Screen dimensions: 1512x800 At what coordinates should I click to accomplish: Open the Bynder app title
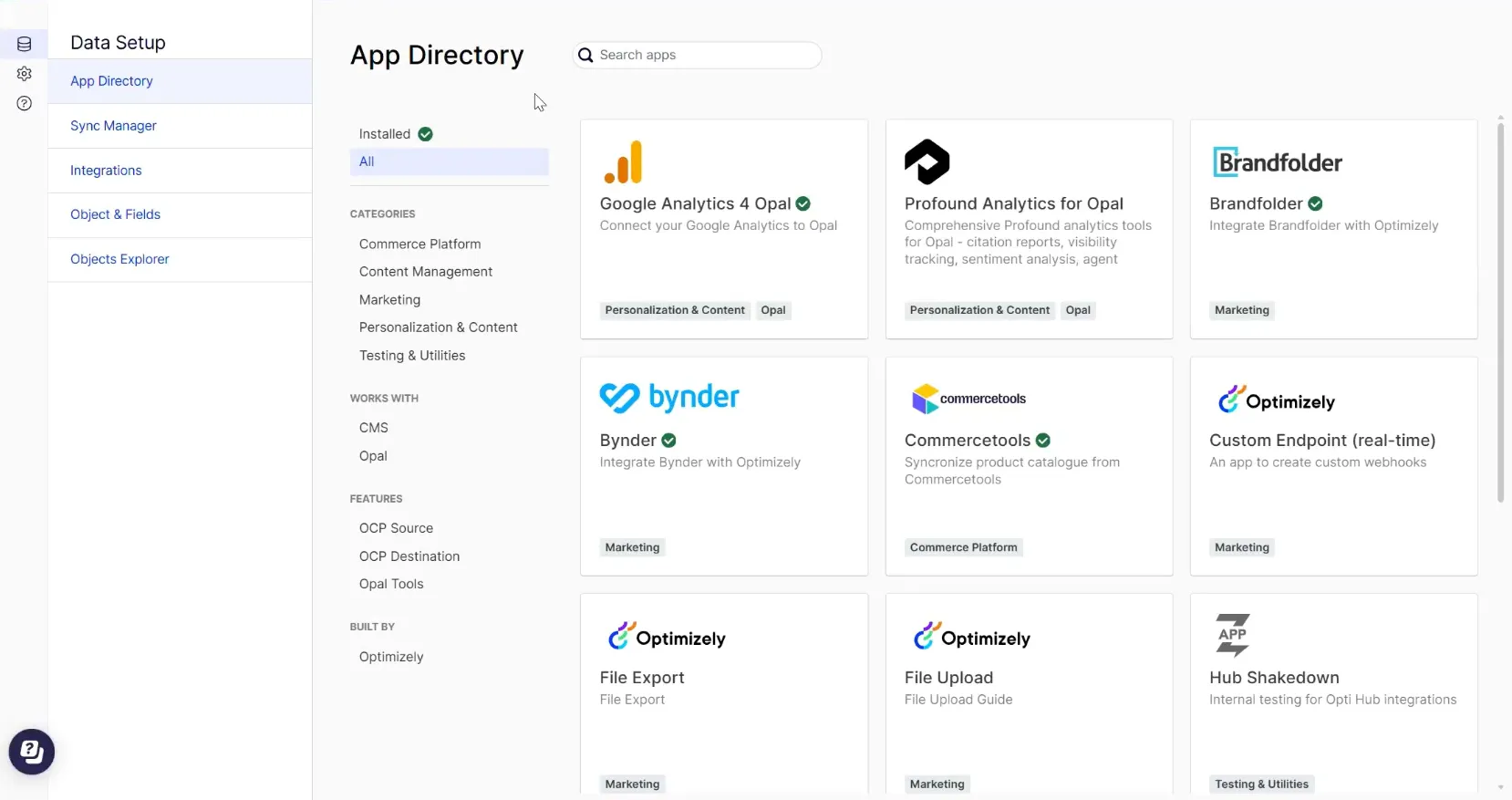click(628, 441)
